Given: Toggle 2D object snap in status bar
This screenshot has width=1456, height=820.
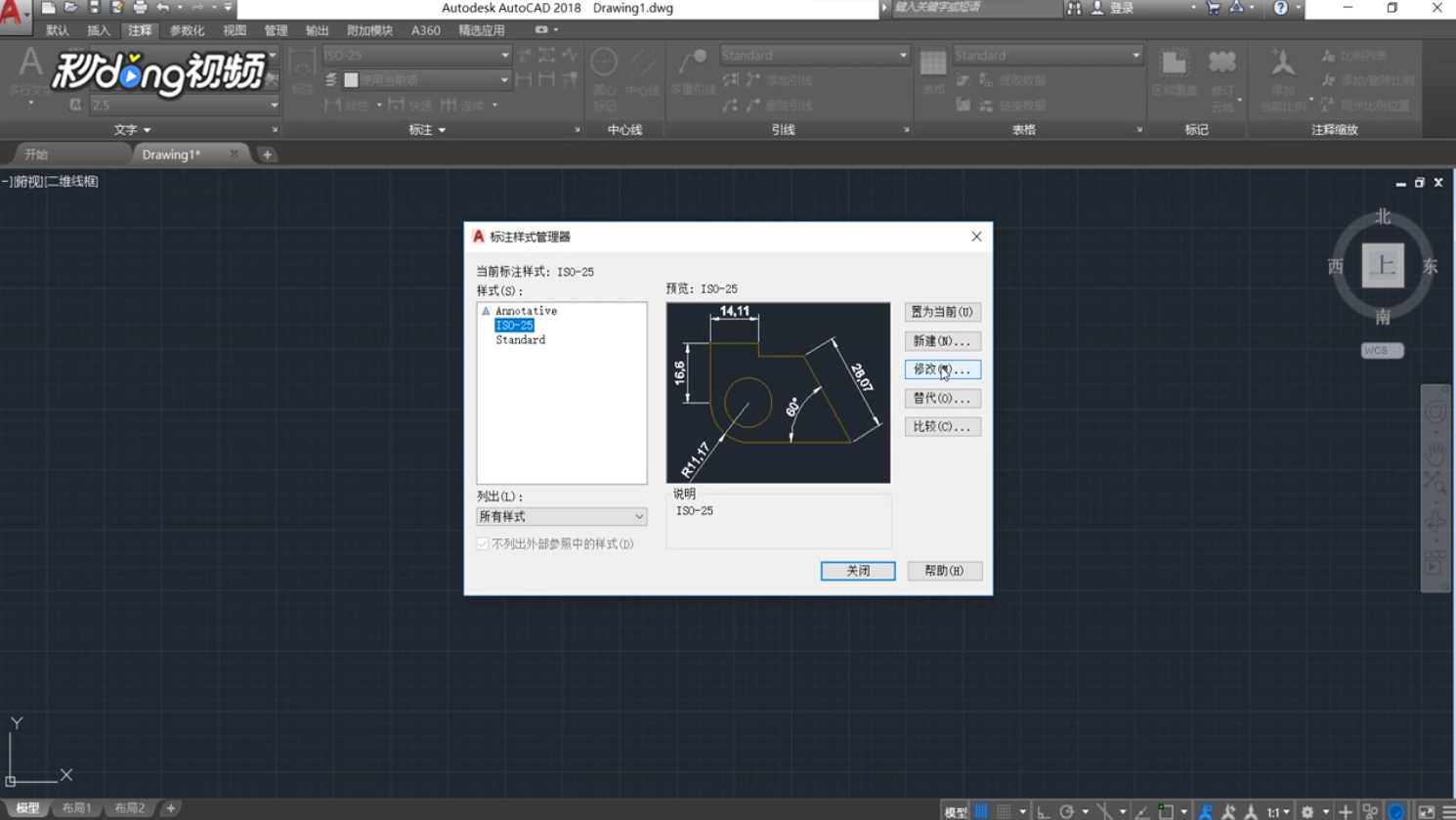Looking at the screenshot, I should (1166, 811).
